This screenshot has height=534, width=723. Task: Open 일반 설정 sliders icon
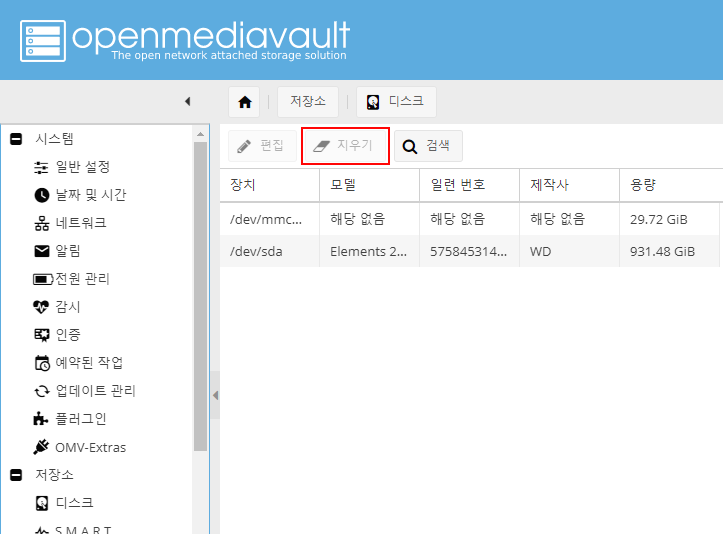tap(41, 167)
